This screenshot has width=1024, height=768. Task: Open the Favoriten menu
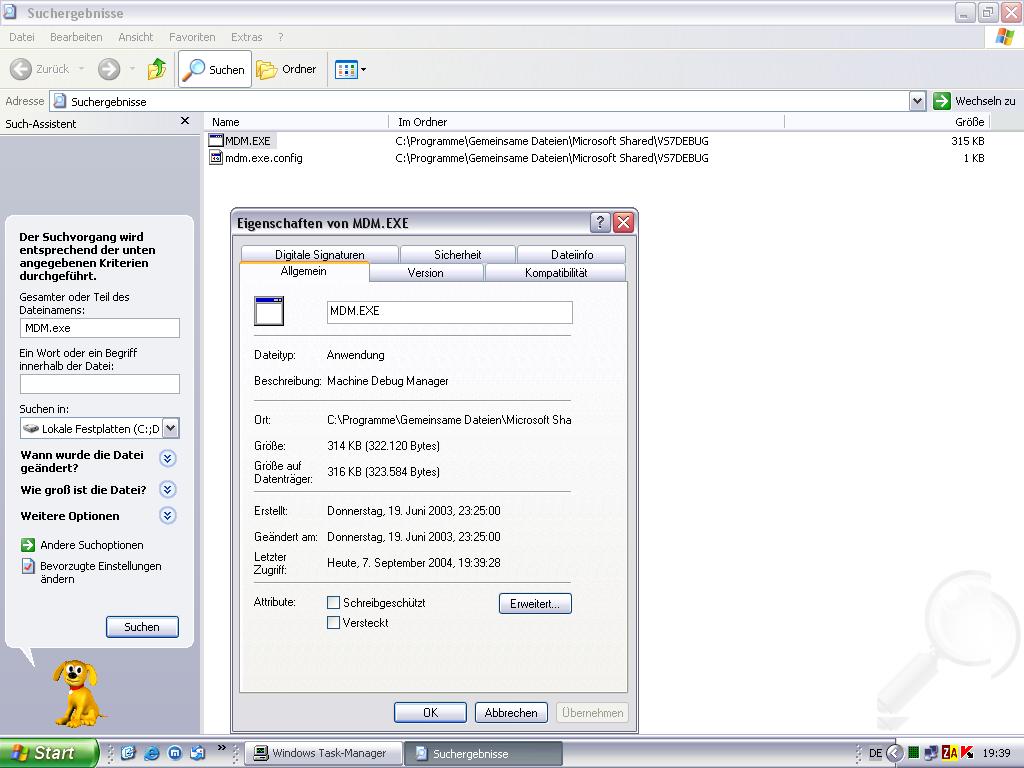pos(192,37)
